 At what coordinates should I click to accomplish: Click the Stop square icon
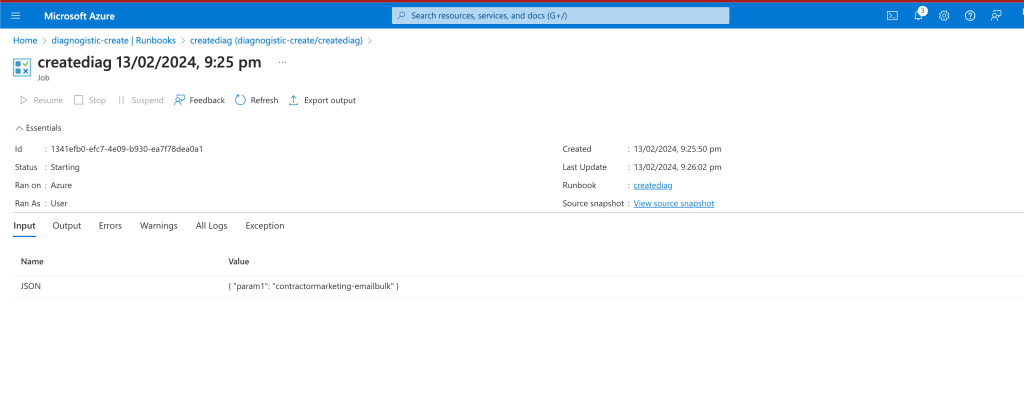78,100
